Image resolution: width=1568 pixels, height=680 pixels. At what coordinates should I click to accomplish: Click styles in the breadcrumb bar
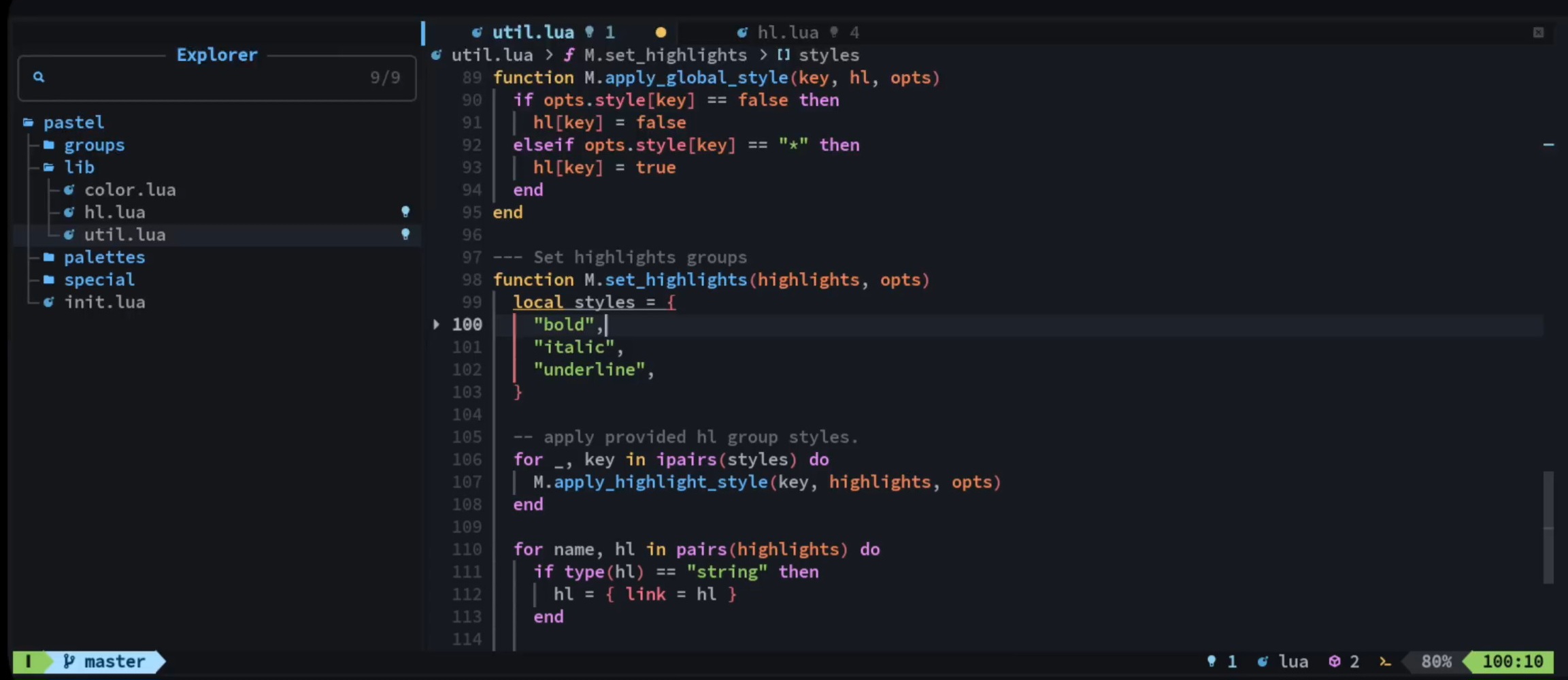click(829, 55)
